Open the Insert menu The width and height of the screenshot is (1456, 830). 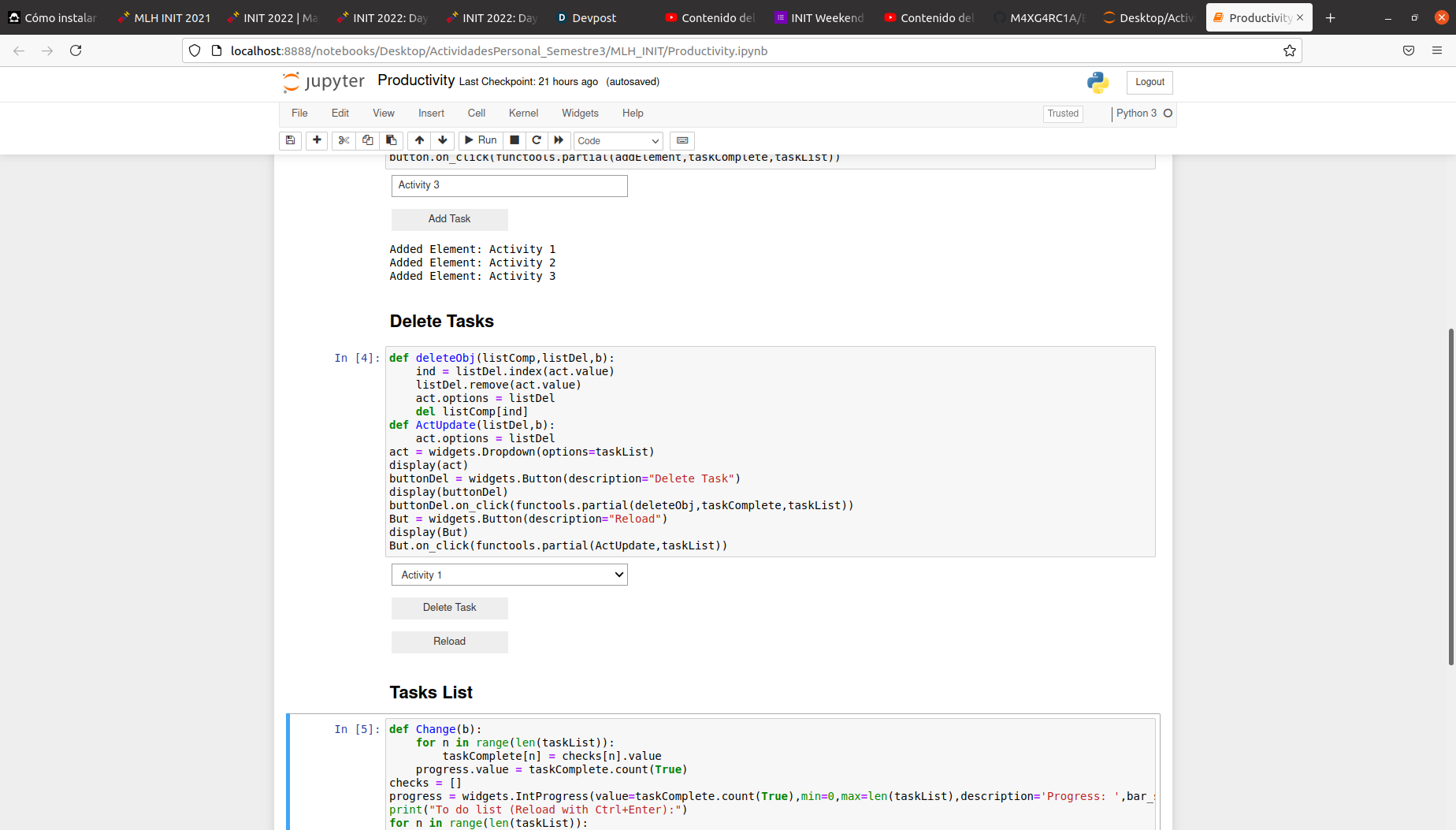pos(431,114)
